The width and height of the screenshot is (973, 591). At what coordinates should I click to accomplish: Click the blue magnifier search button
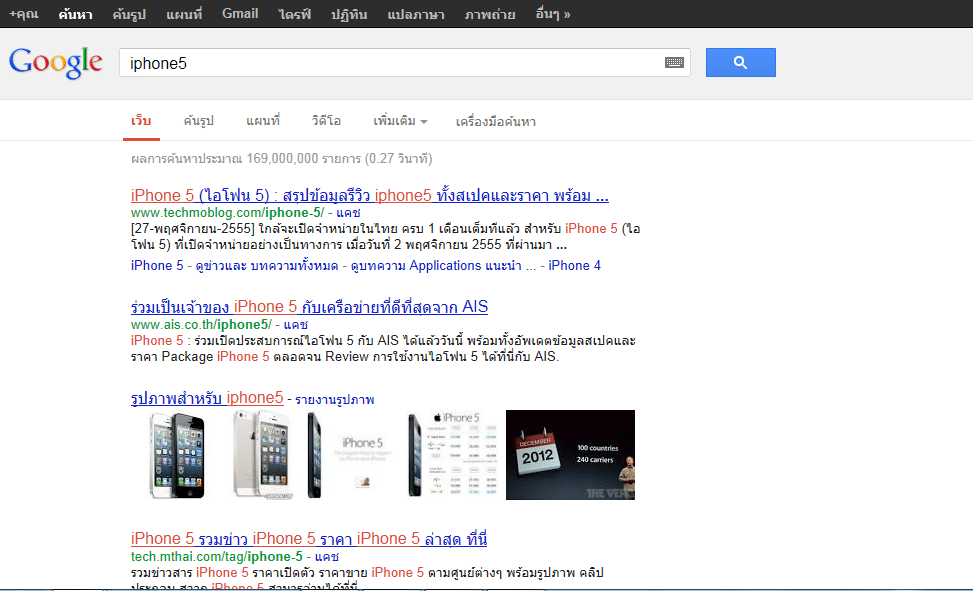coord(740,62)
